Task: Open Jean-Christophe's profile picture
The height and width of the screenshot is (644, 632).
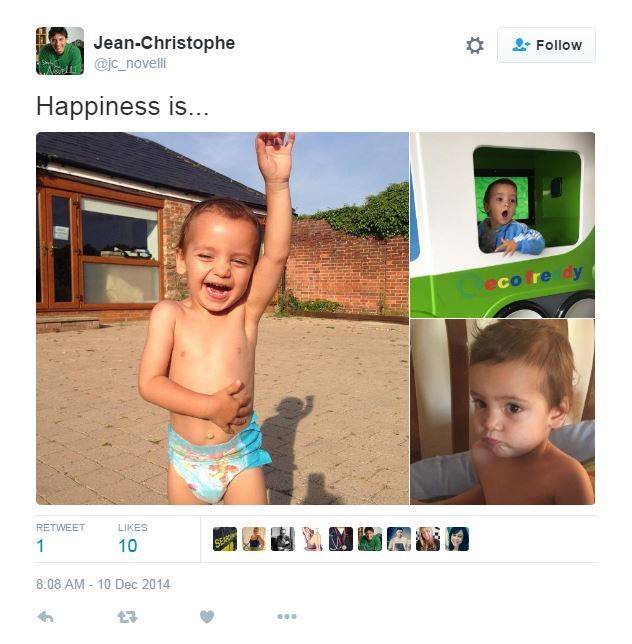Action: tap(60, 51)
